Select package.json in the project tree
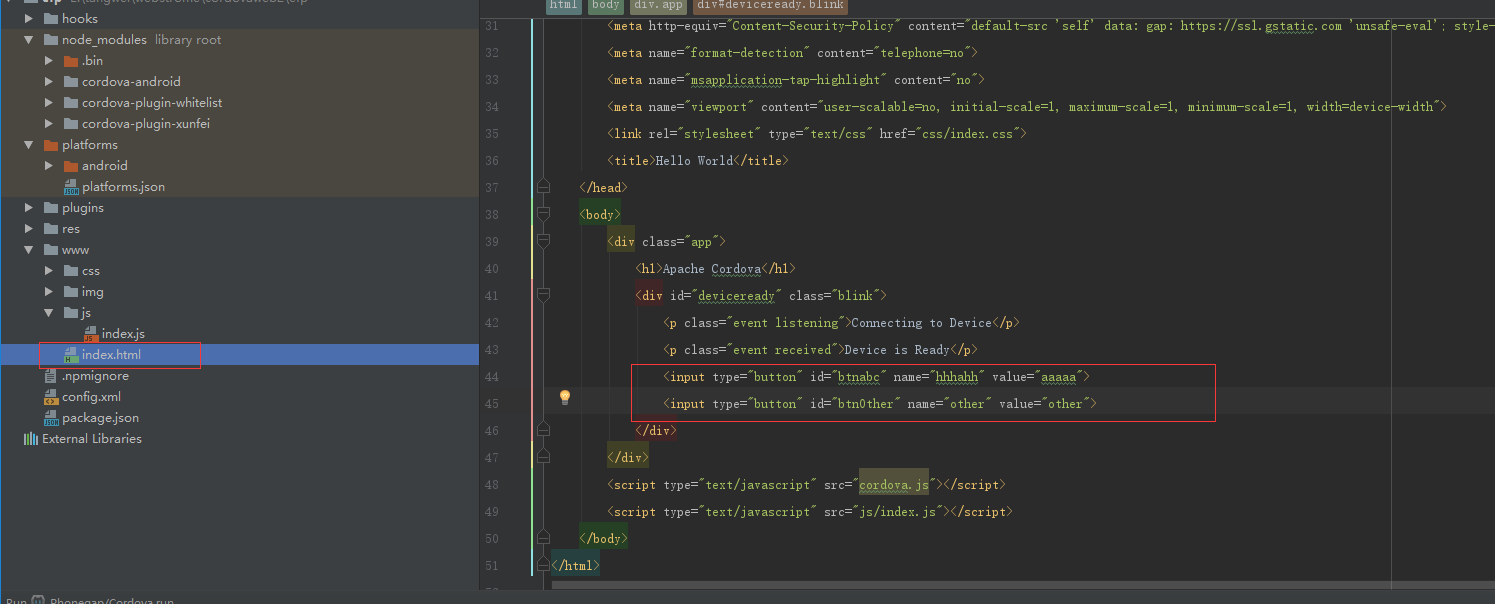Viewport: 1495px width, 604px height. [100, 418]
